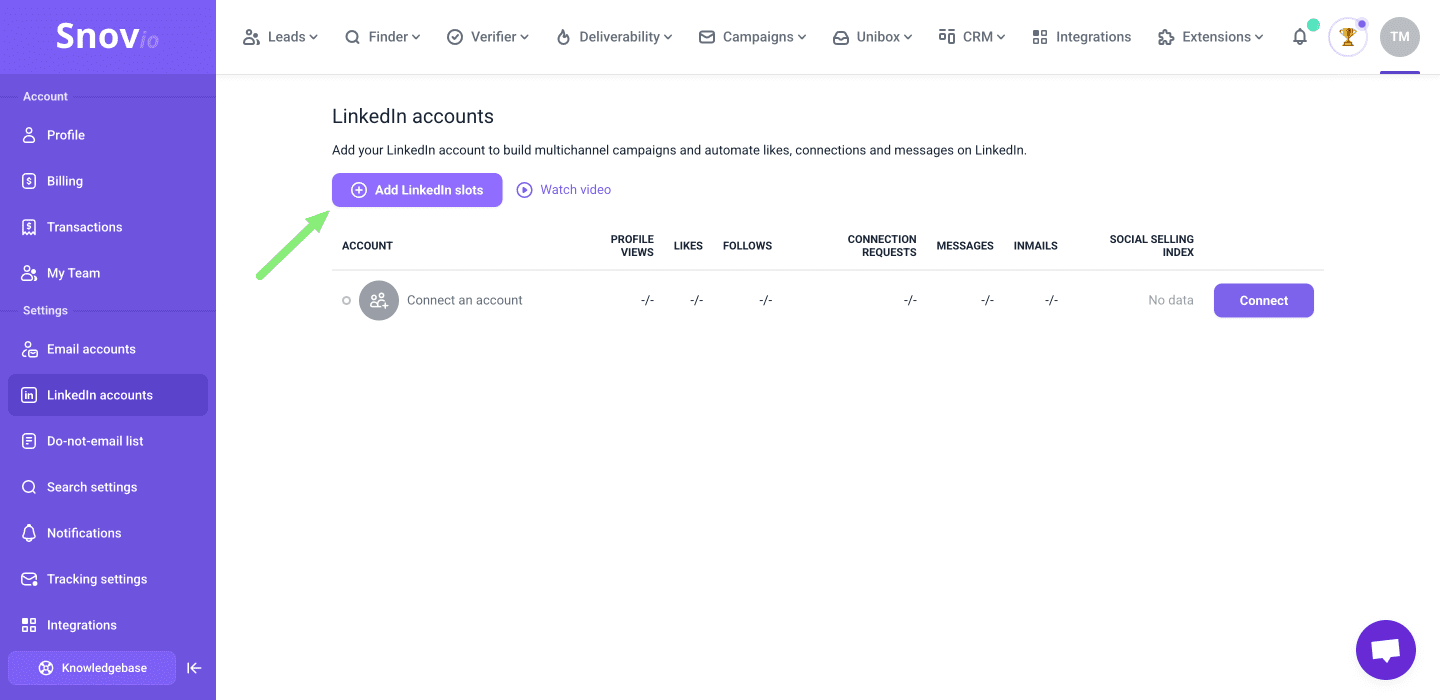Expand the Deliverability menu
The image size is (1440, 700).
point(614,37)
